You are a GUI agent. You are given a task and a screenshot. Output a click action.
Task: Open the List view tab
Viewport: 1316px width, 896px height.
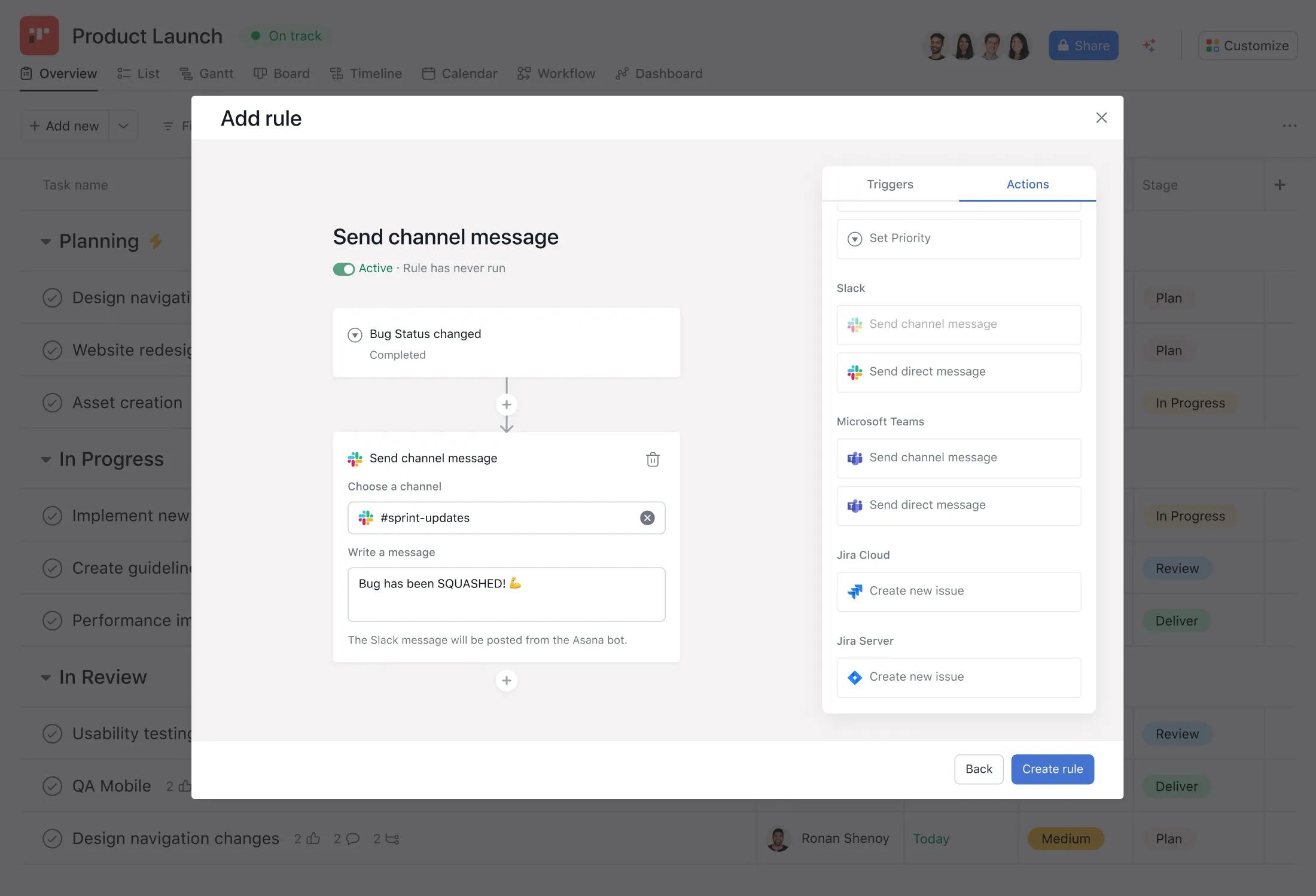tap(138, 74)
